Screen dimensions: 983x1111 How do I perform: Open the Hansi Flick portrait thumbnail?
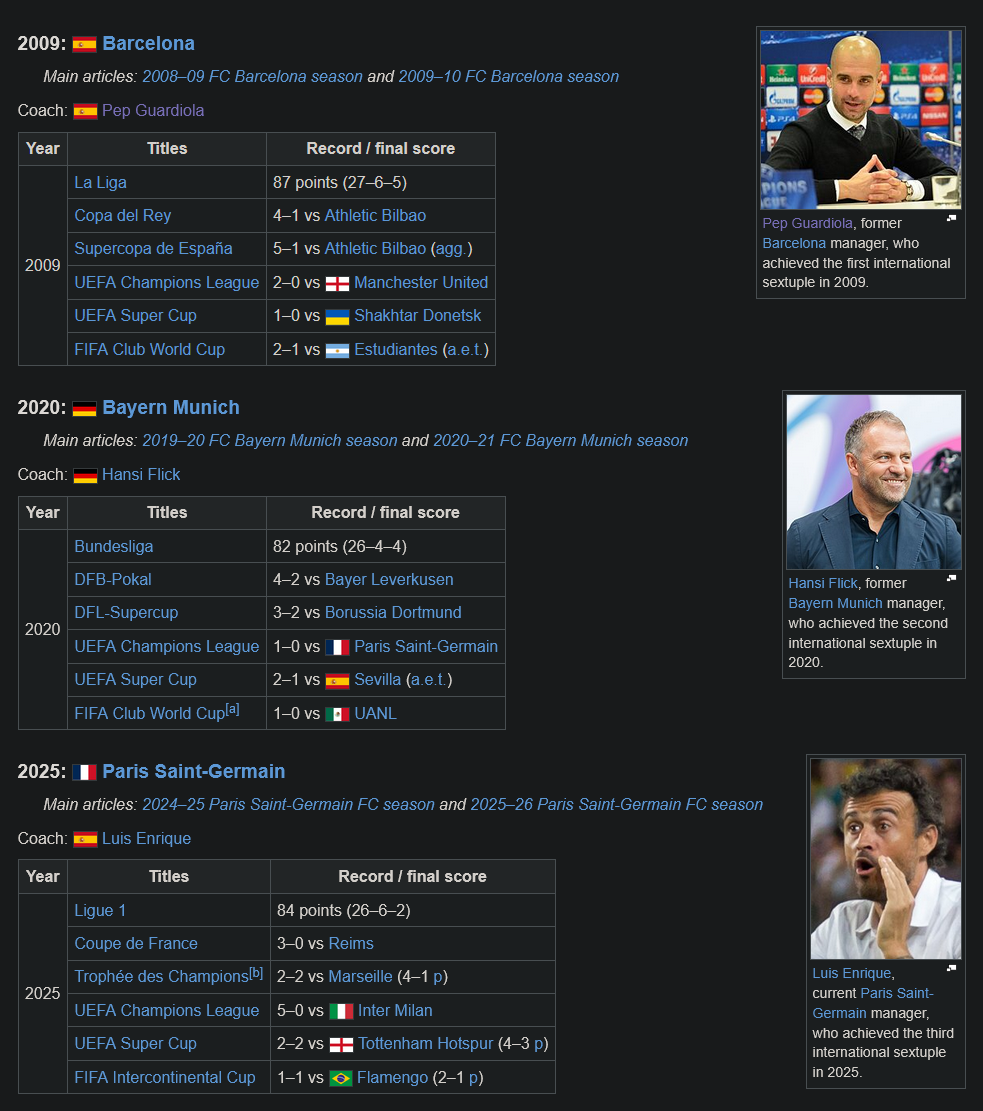pos(874,482)
